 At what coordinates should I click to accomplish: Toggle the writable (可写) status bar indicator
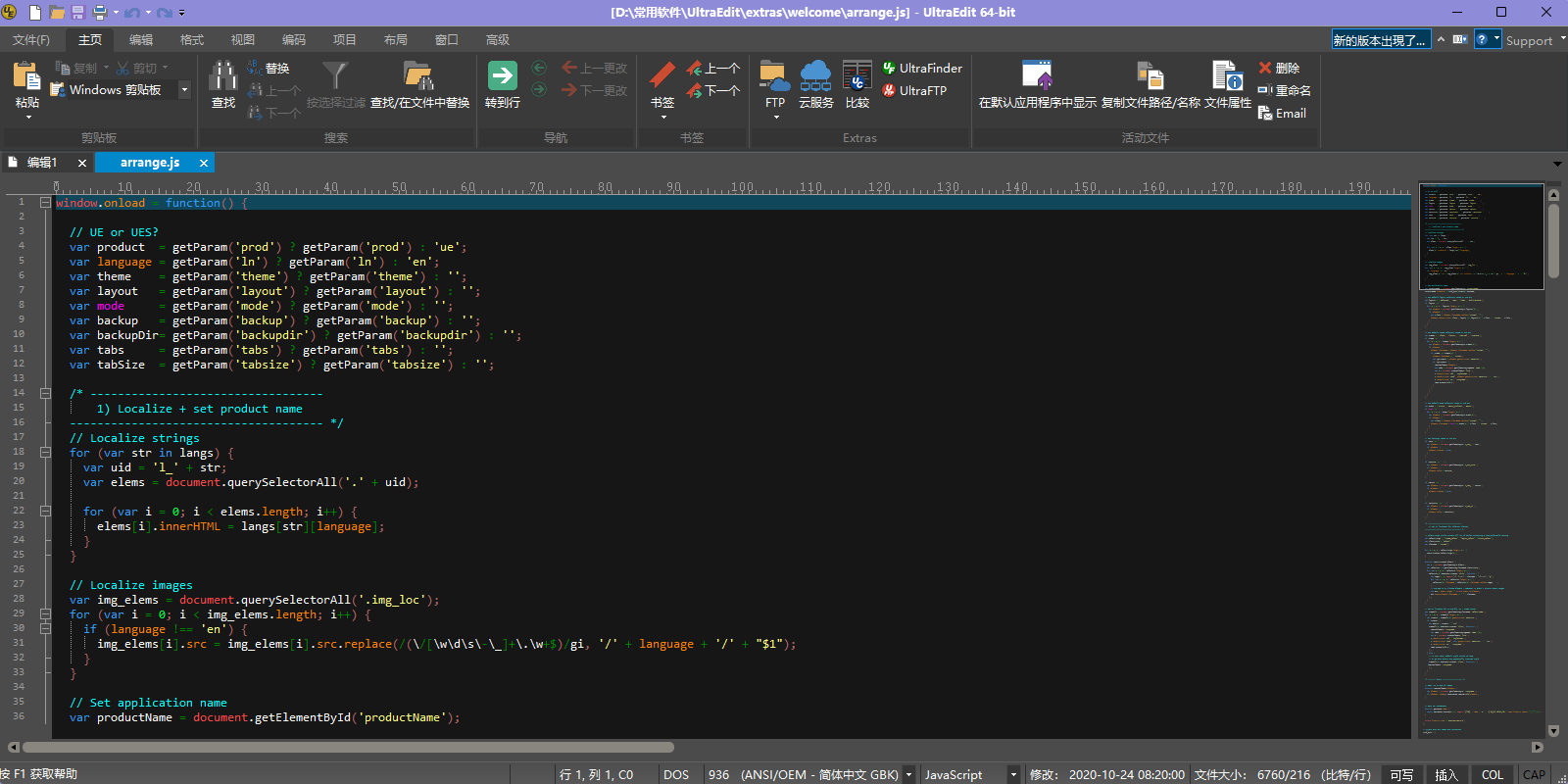coord(1401,774)
